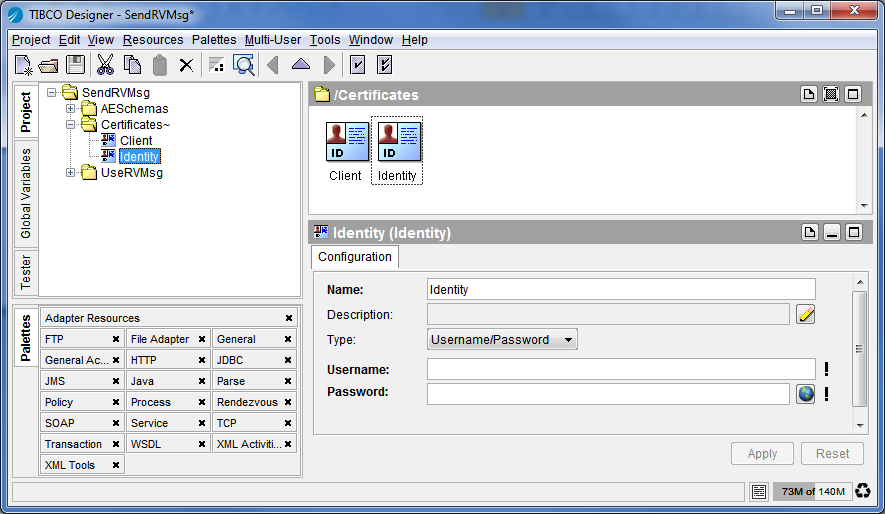
Task: Minimize the Identity configuration panel
Action: tap(832, 232)
